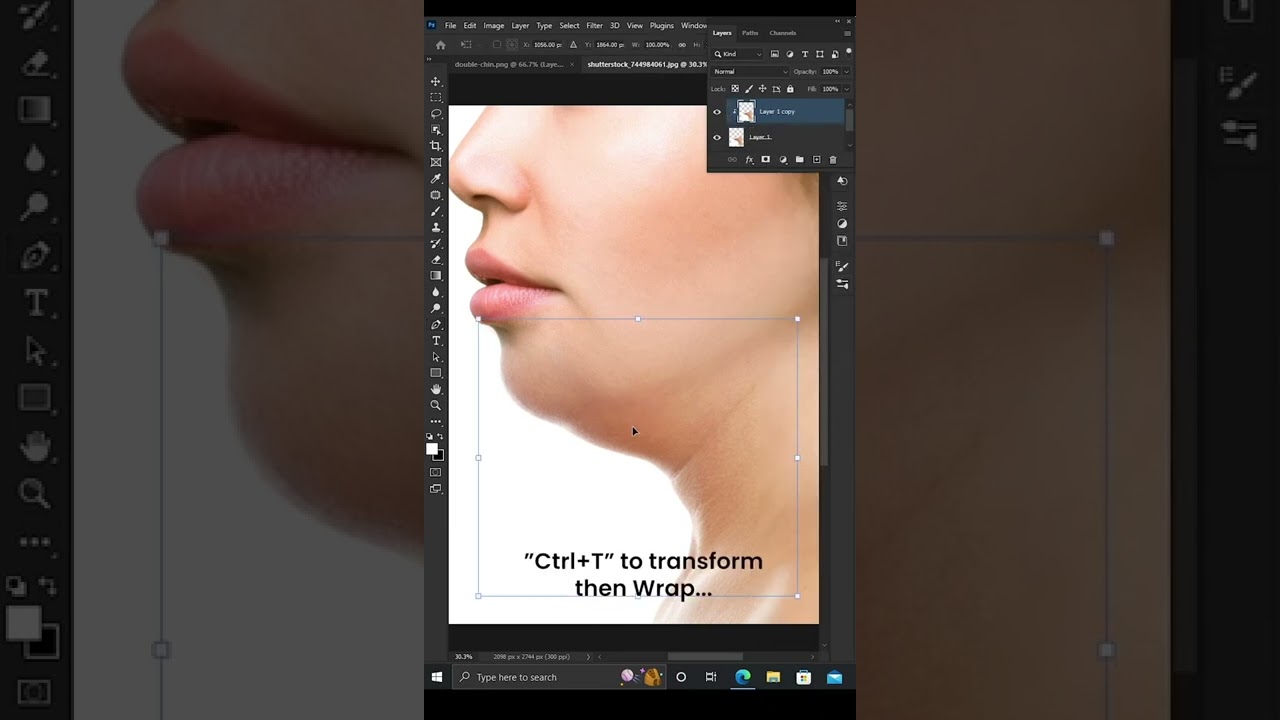1280x720 pixels.
Task: Click the foreground color swatch
Action: click(x=432, y=449)
